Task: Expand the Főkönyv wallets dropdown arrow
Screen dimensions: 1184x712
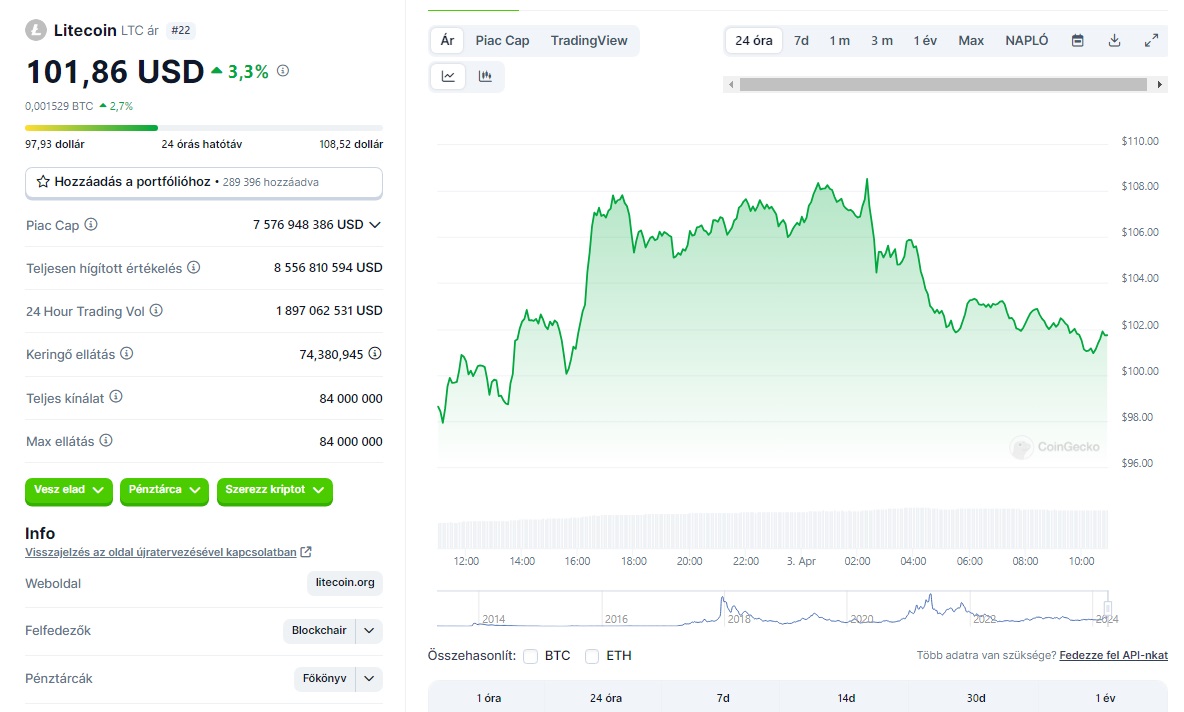Action: click(369, 679)
